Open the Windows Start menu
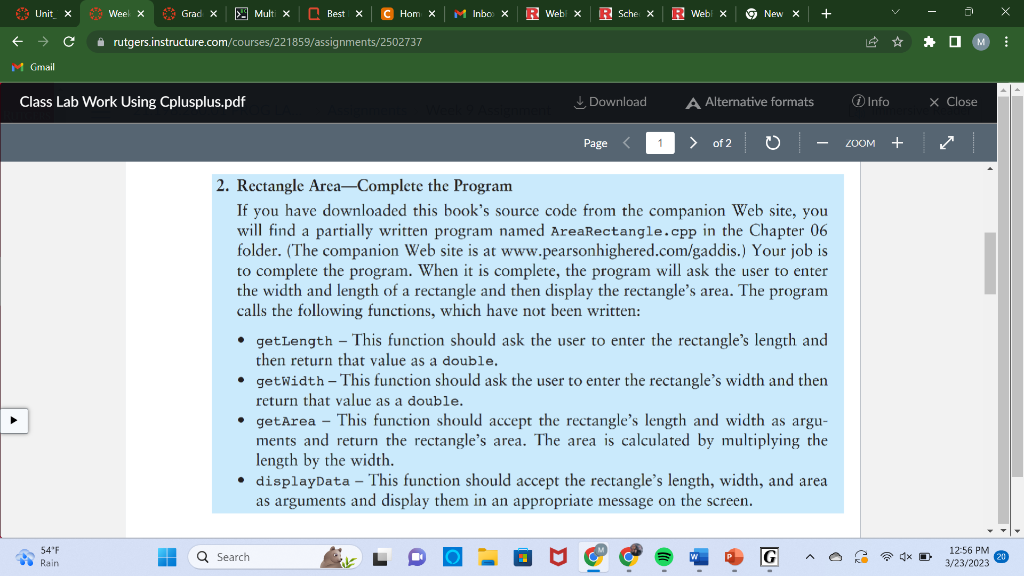1024x576 pixels. pos(167,557)
